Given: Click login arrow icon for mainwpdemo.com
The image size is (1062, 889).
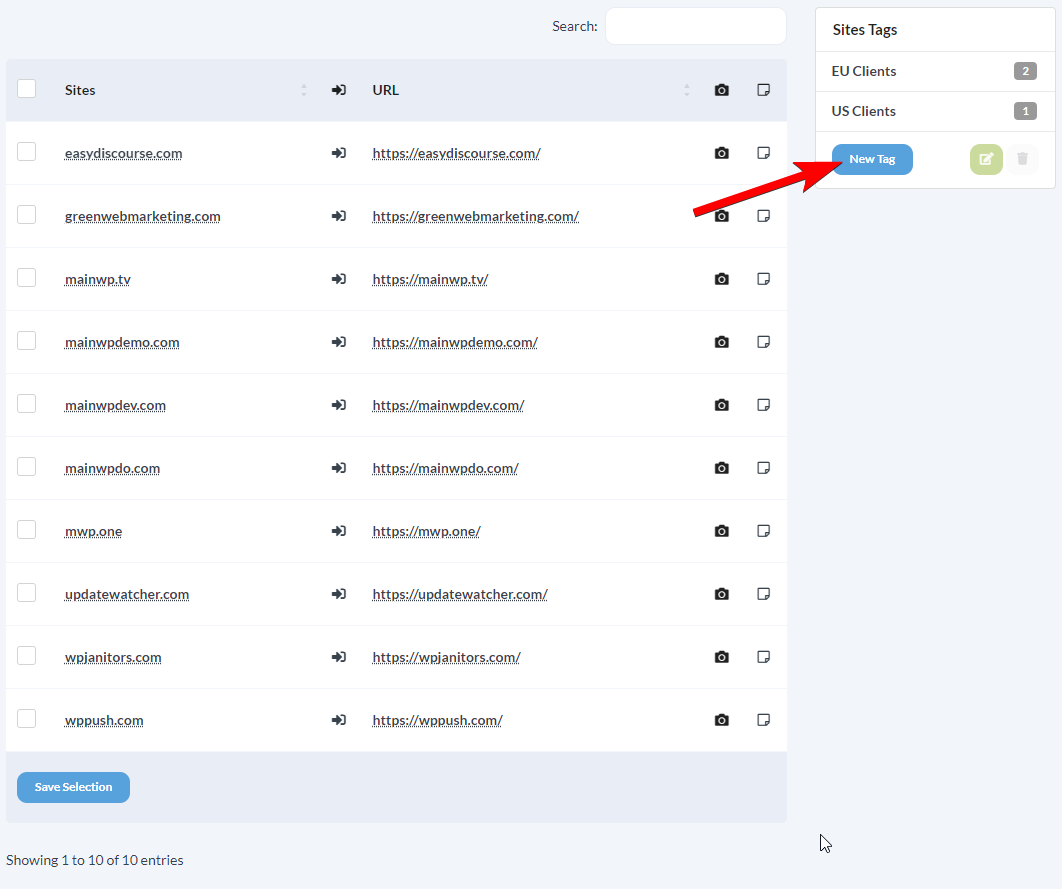Looking at the screenshot, I should [x=339, y=342].
